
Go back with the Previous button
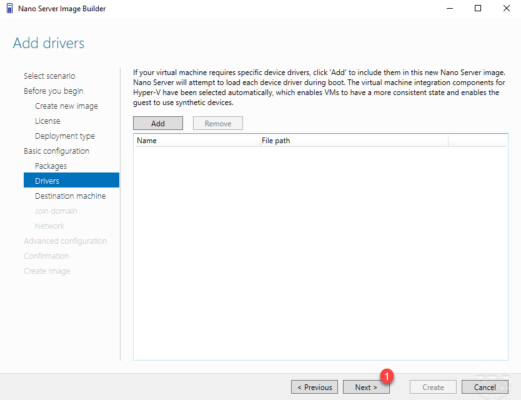314,387
